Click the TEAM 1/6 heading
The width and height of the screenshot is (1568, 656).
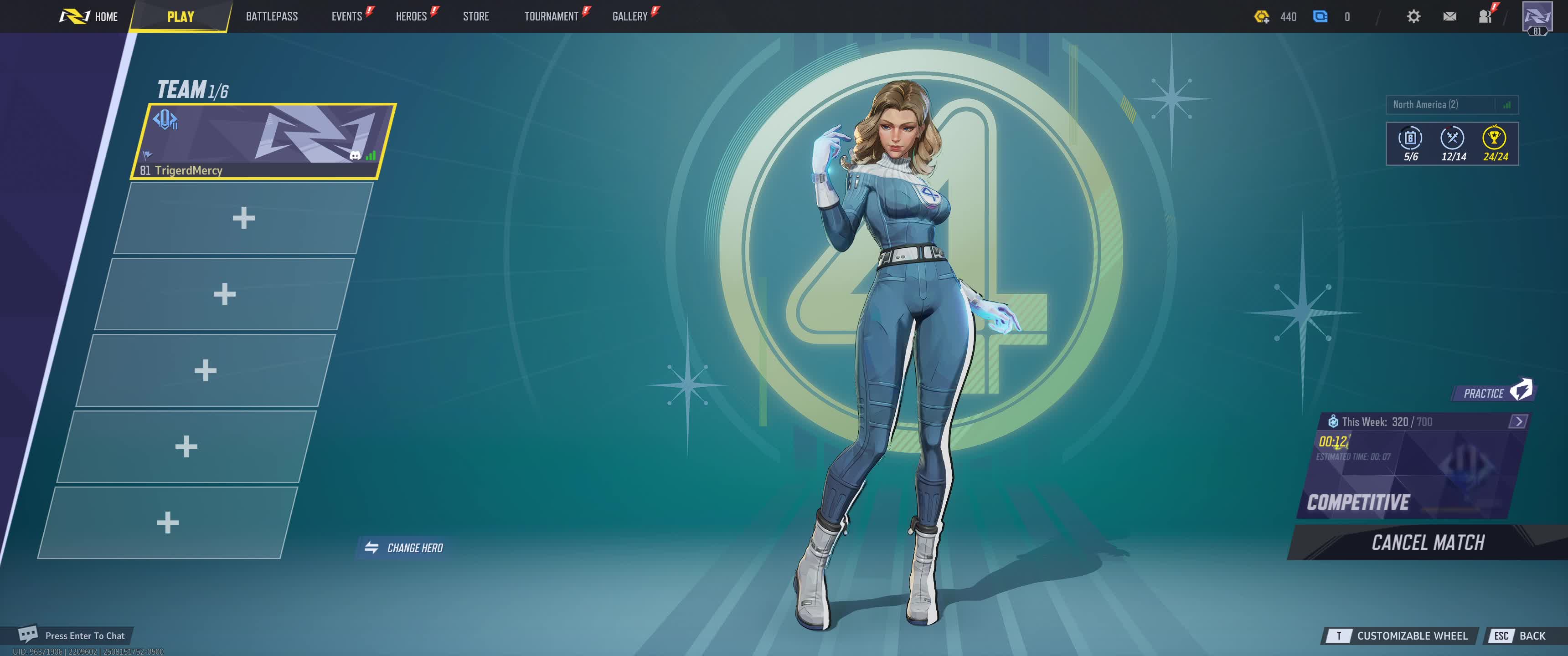pyautogui.click(x=192, y=89)
